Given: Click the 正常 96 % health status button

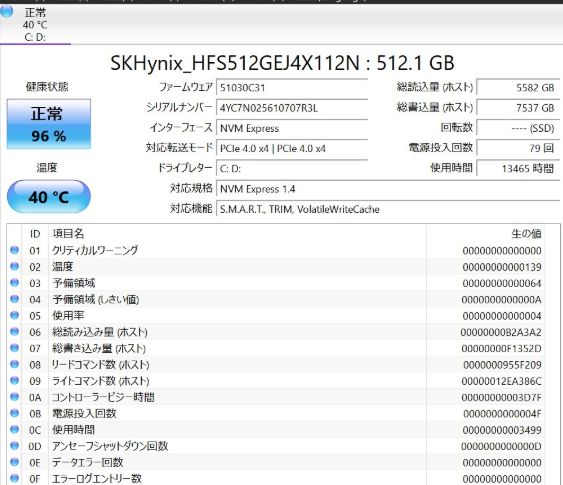Looking at the screenshot, I should coord(49,124).
